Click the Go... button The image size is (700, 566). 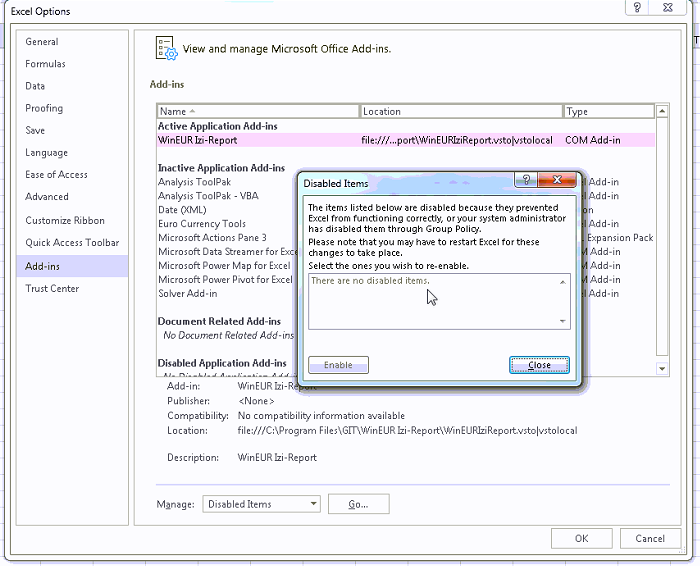coord(358,504)
